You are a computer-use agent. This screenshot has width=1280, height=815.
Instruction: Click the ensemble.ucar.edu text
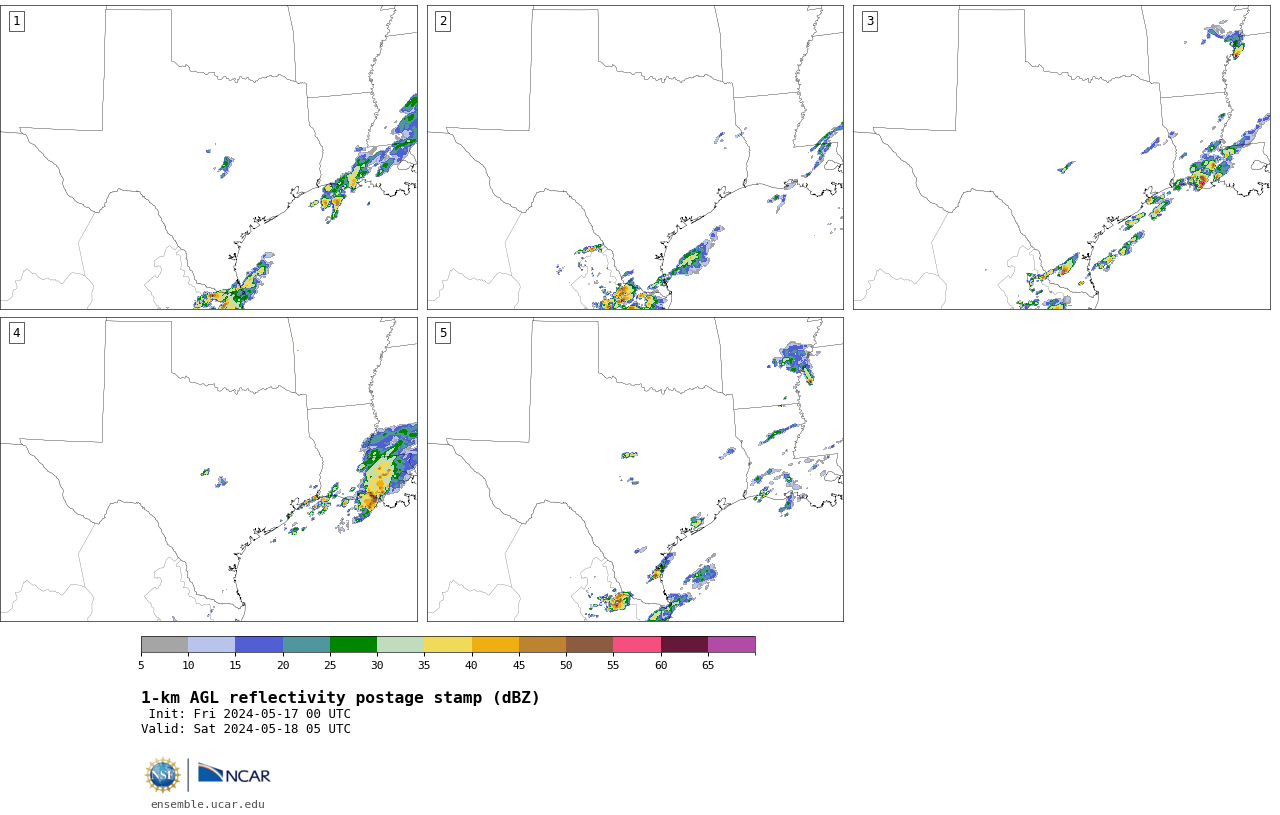[x=208, y=804]
